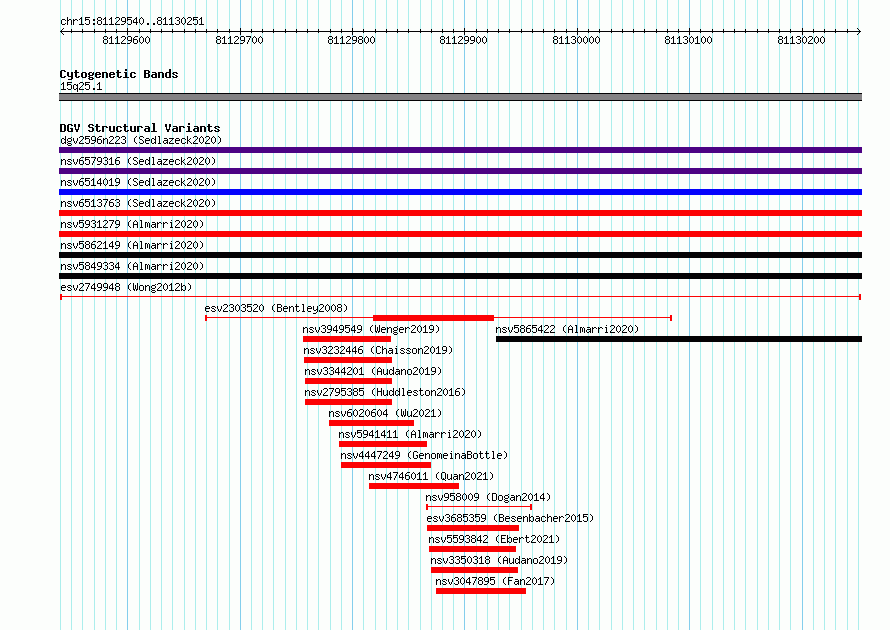Image resolution: width=890 pixels, height=630 pixels.
Task: Click the 81130100 ruler tick label
Action: tap(688, 40)
